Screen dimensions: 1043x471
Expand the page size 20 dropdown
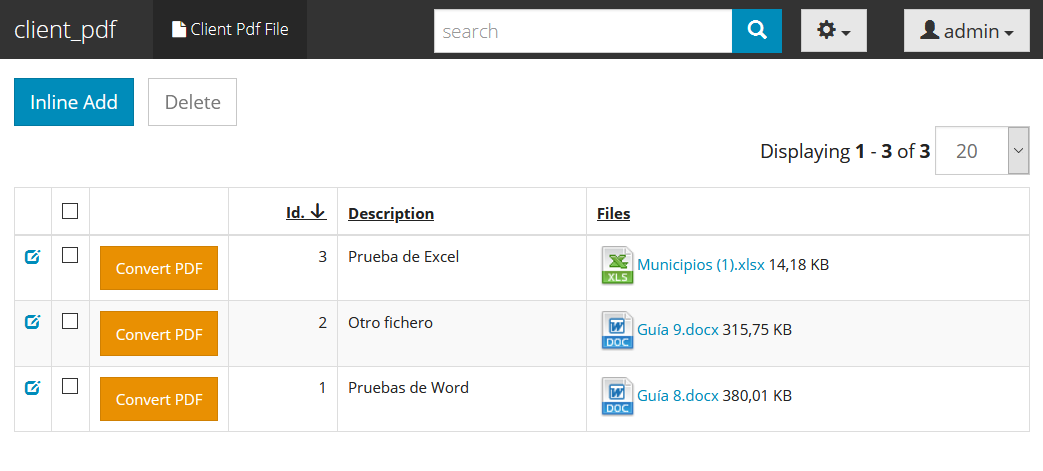coord(982,150)
